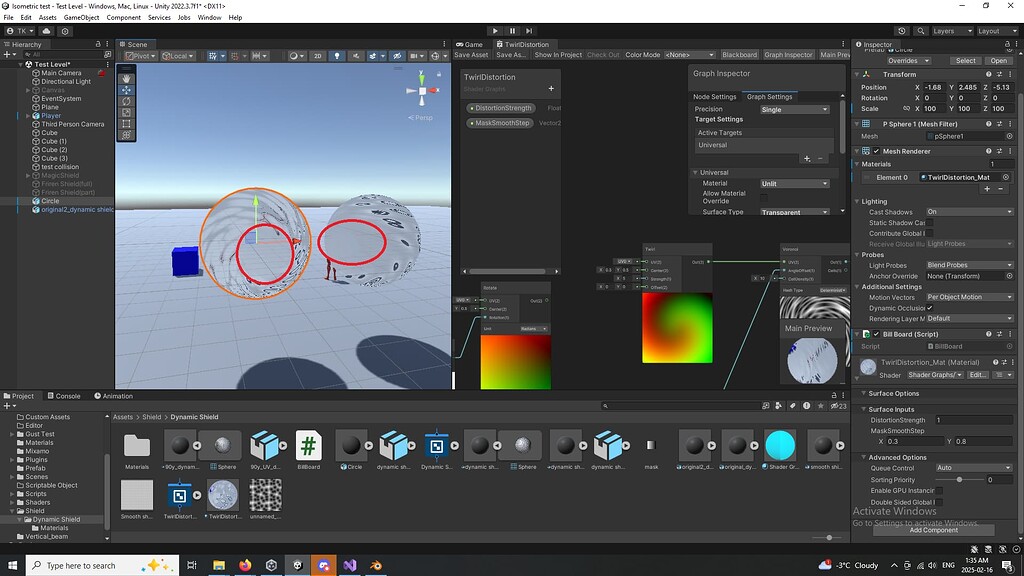This screenshot has height=576, width=1024.
Task: Toggle the Bill Board Script enabled checkbox
Action: click(875, 334)
